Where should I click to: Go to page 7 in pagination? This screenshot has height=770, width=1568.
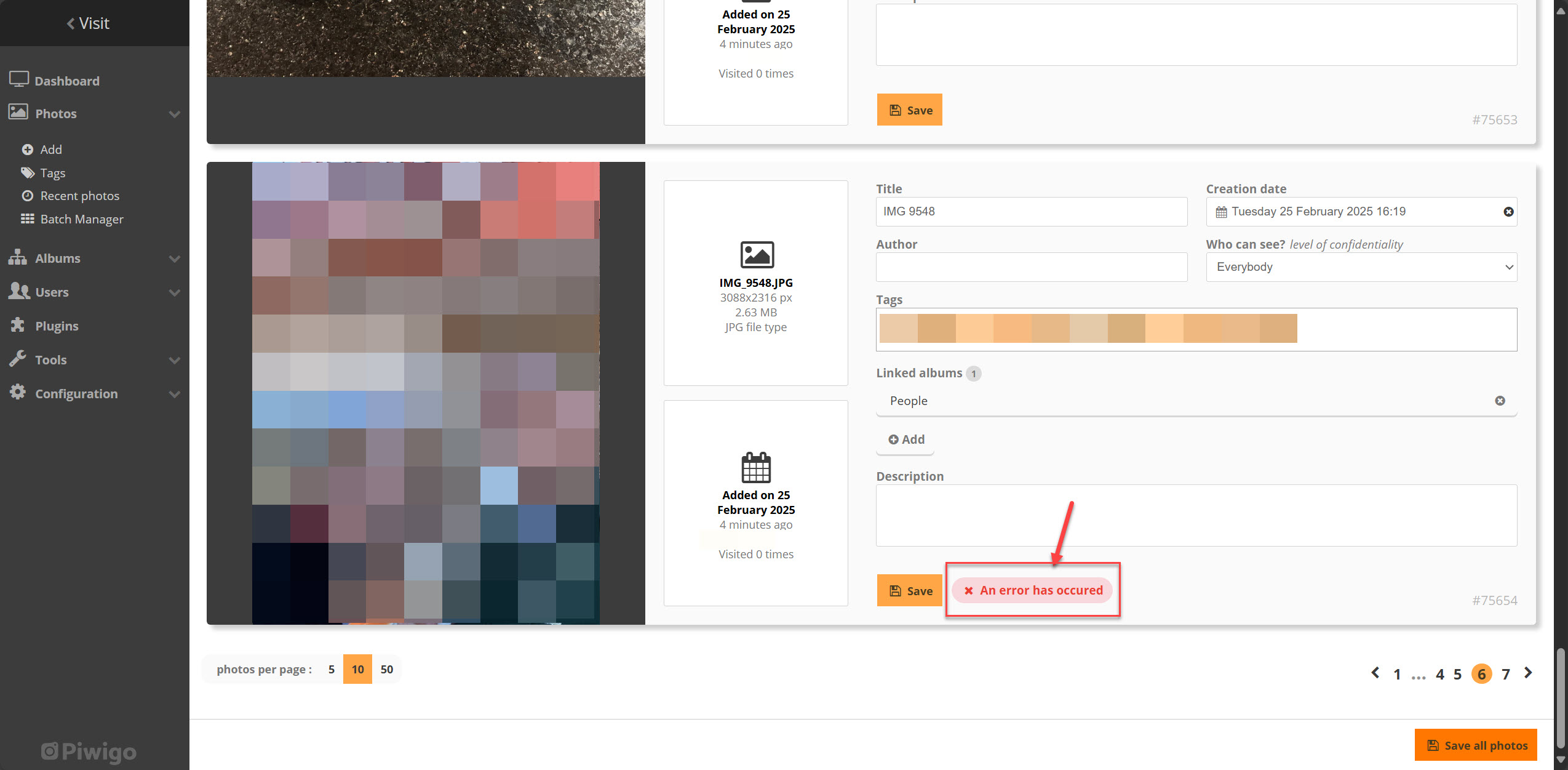(x=1505, y=673)
